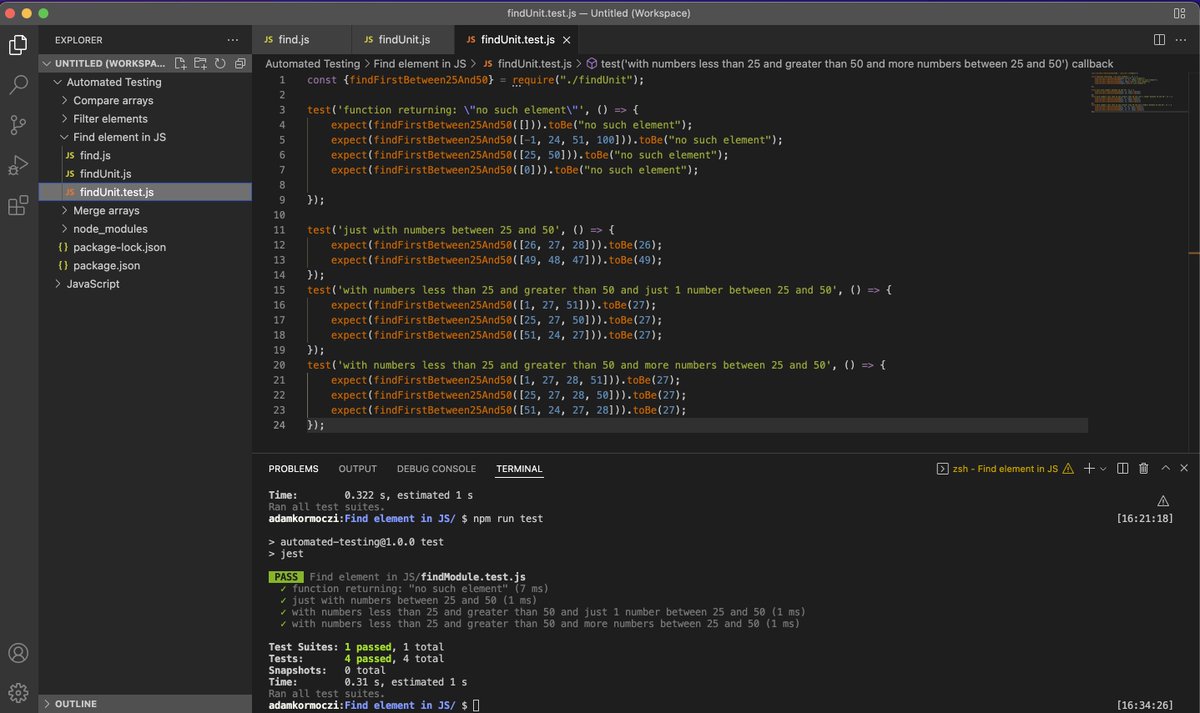
Task: Split the terminal pane
Action: [1122, 468]
